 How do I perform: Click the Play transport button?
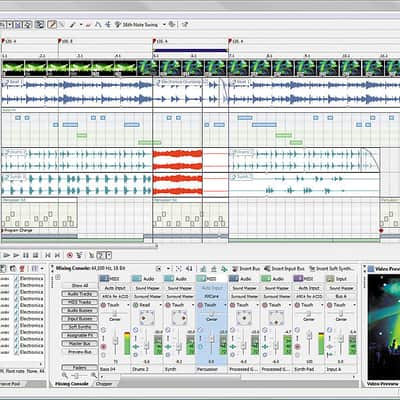coord(16,255)
